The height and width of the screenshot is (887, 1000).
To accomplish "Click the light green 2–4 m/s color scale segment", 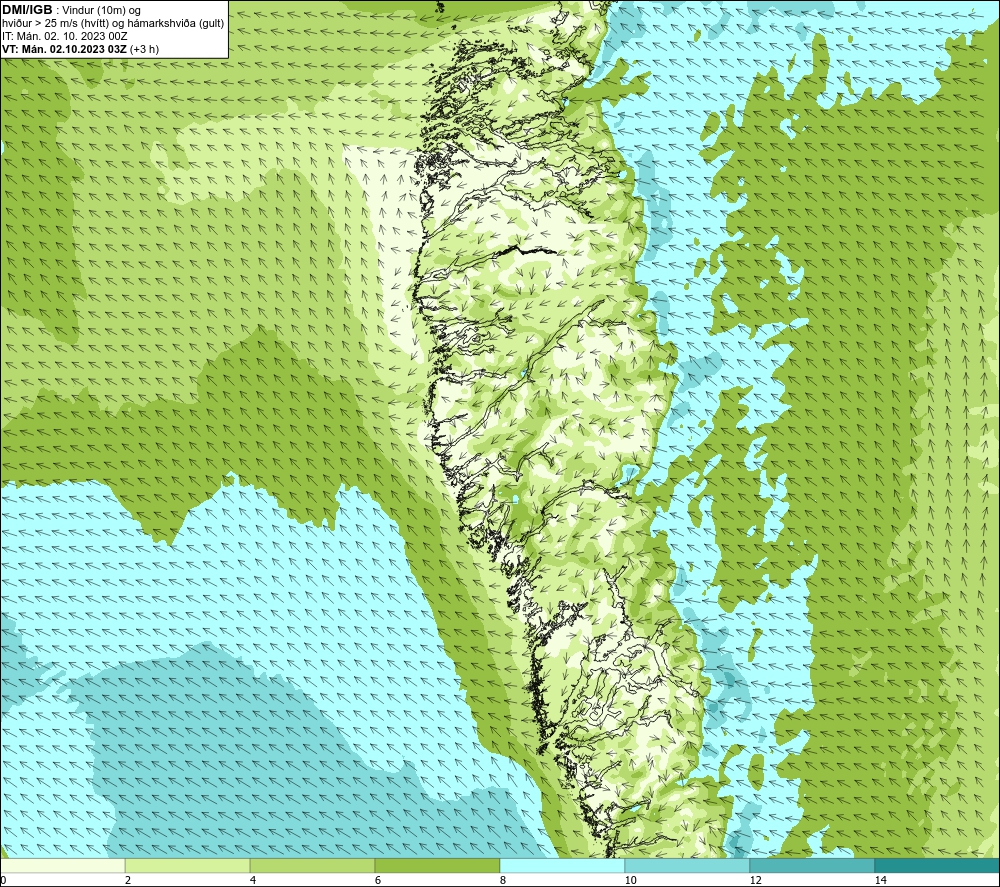I will point(188,865).
